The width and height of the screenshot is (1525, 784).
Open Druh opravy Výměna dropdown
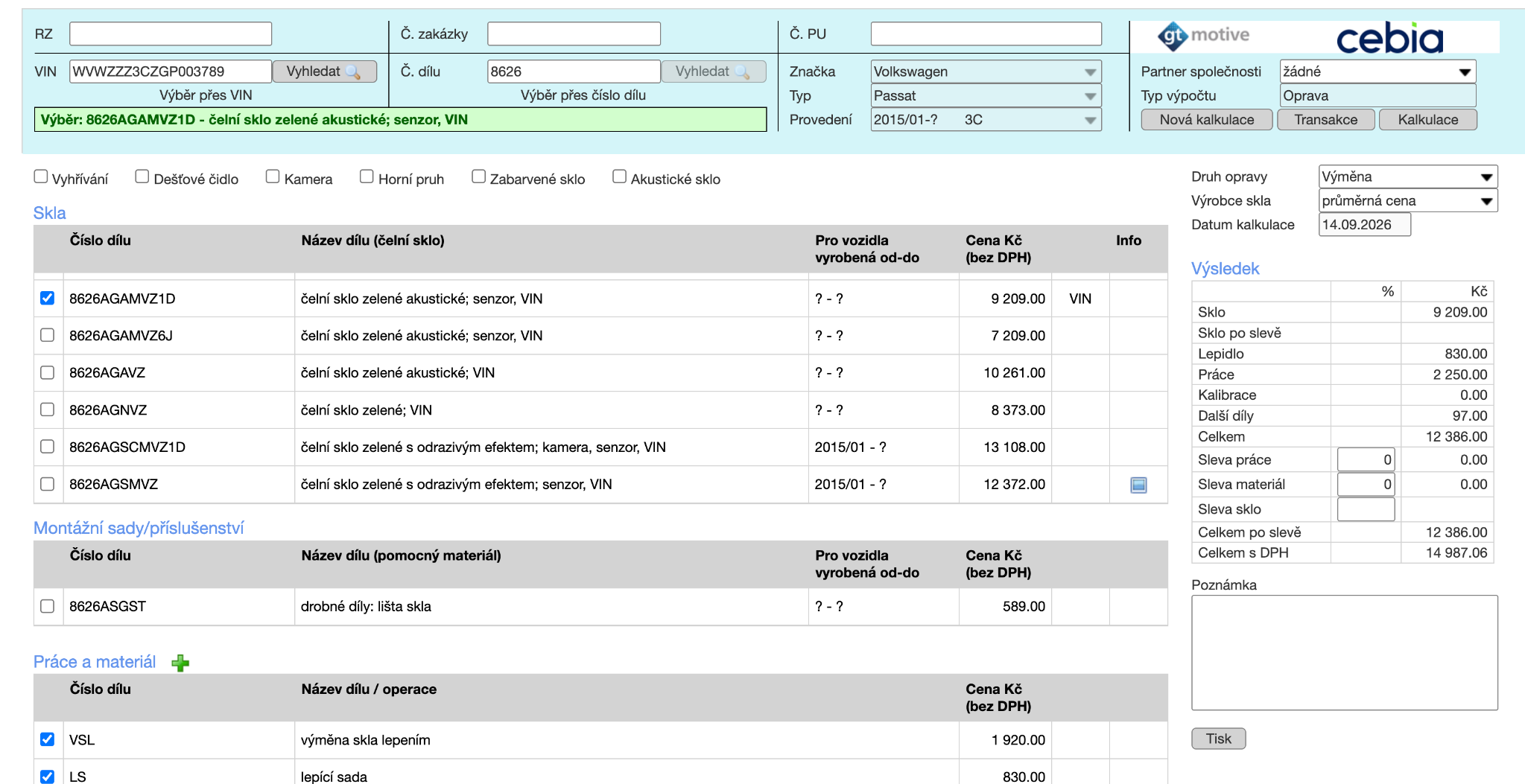click(x=1407, y=176)
